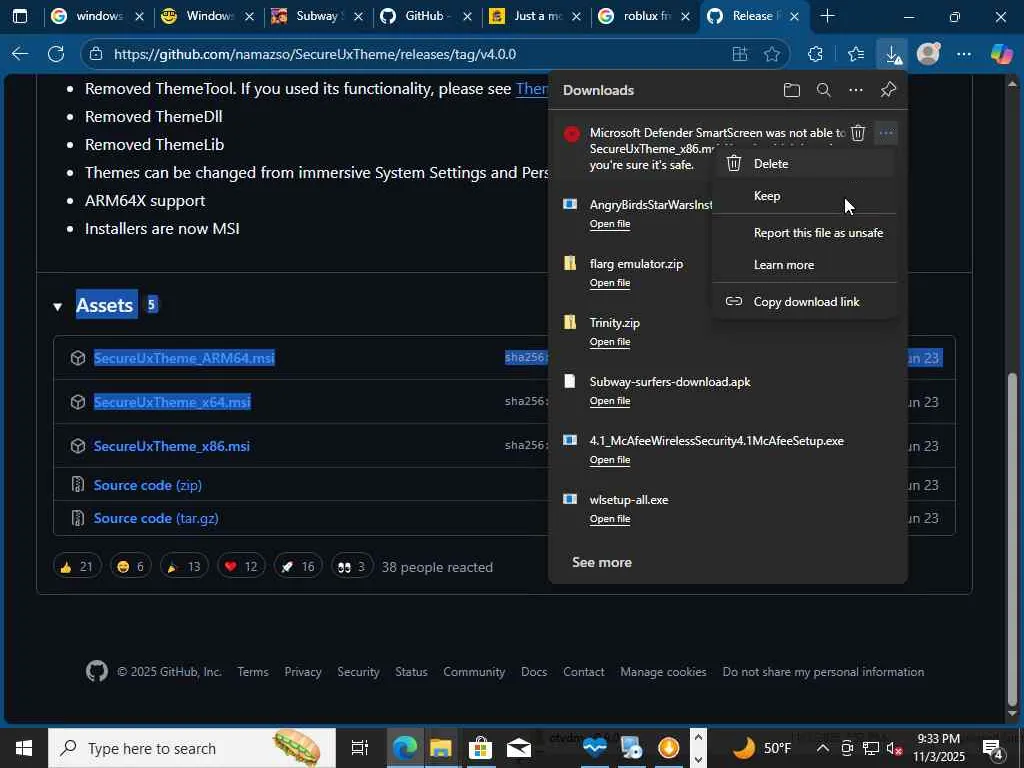Open file for Trinity.zip
The image size is (1024, 768).
coord(610,342)
